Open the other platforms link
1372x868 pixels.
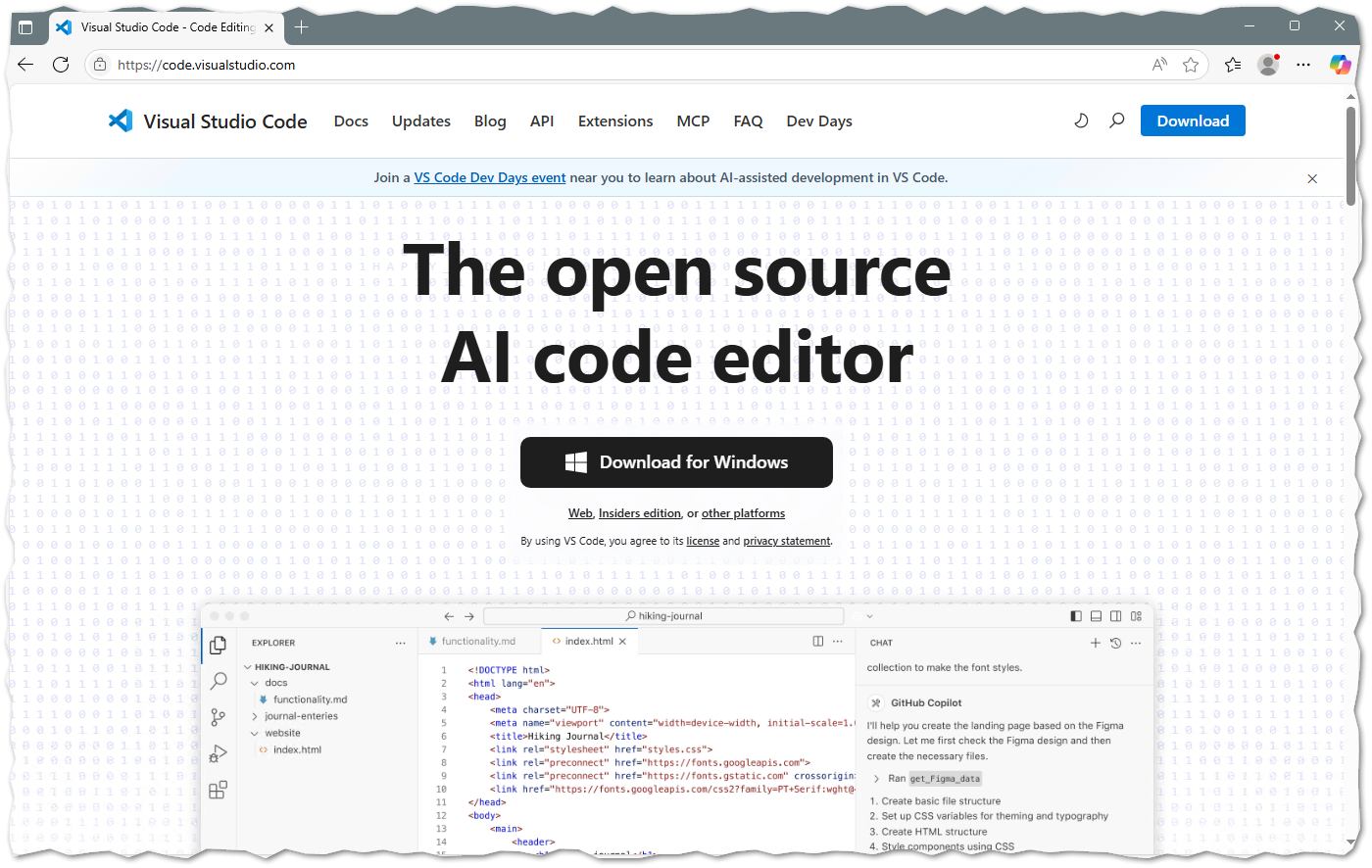click(x=743, y=513)
